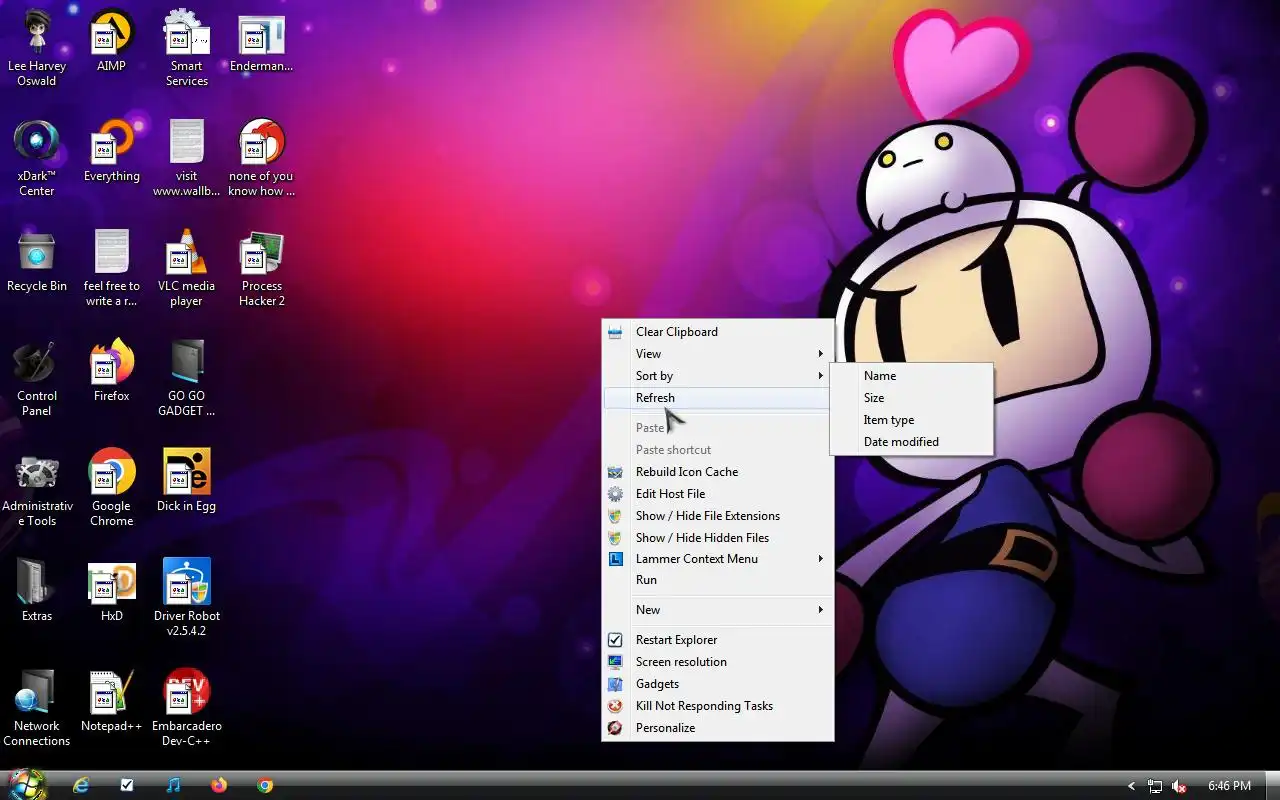
Task: Expand the Sort by submenu
Action: (x=718, y=376)
